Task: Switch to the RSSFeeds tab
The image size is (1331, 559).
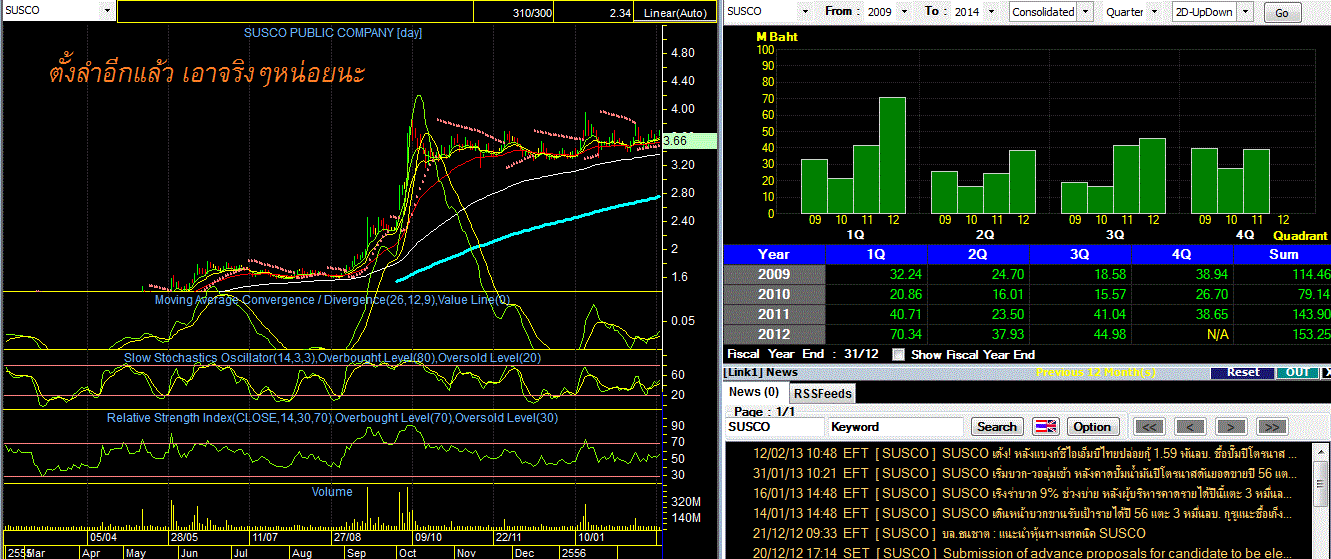Action: coord(821,393)
